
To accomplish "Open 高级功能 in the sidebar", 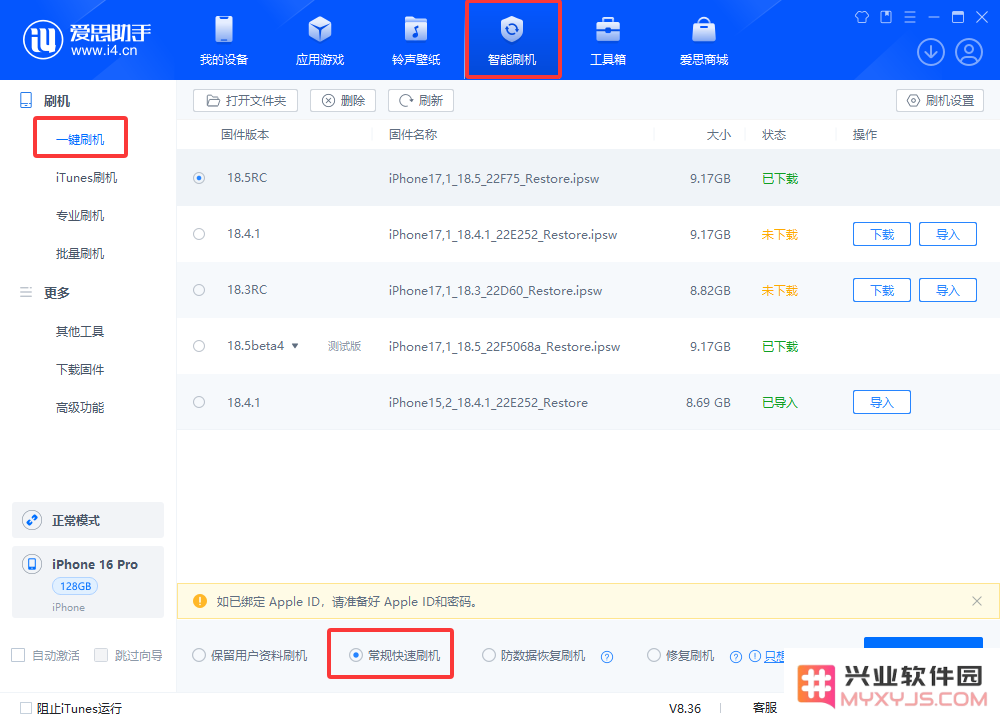I will [80, 407].
